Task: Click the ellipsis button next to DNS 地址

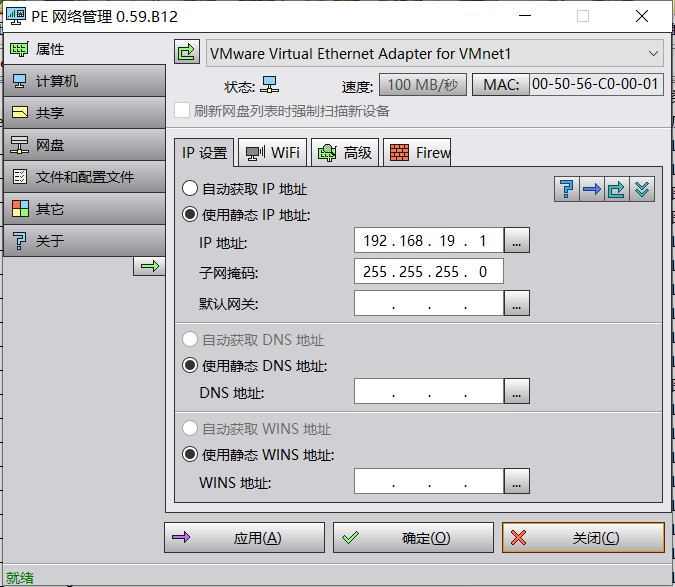Action: (x=517, y=391)
